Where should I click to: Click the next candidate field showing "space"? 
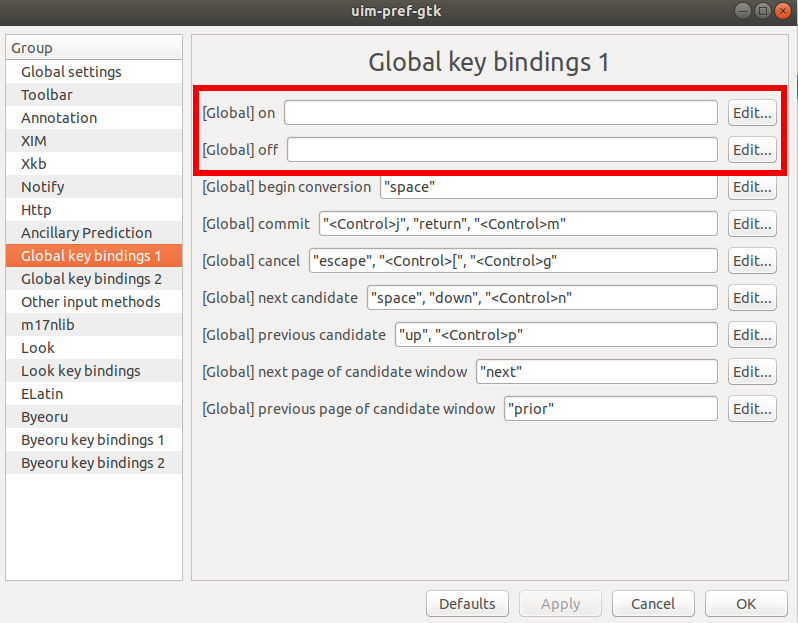(x=543, y=298)
